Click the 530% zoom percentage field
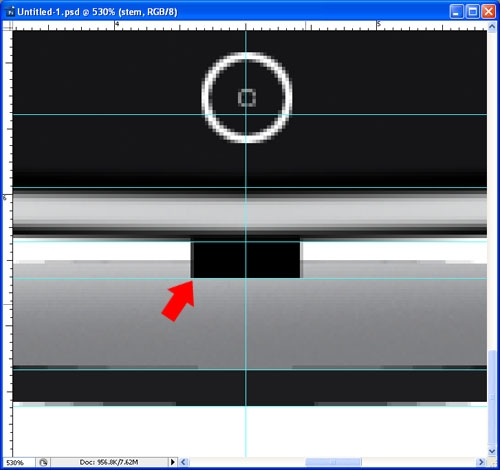This screenshot has width=500, height=470. click(18, 462)
